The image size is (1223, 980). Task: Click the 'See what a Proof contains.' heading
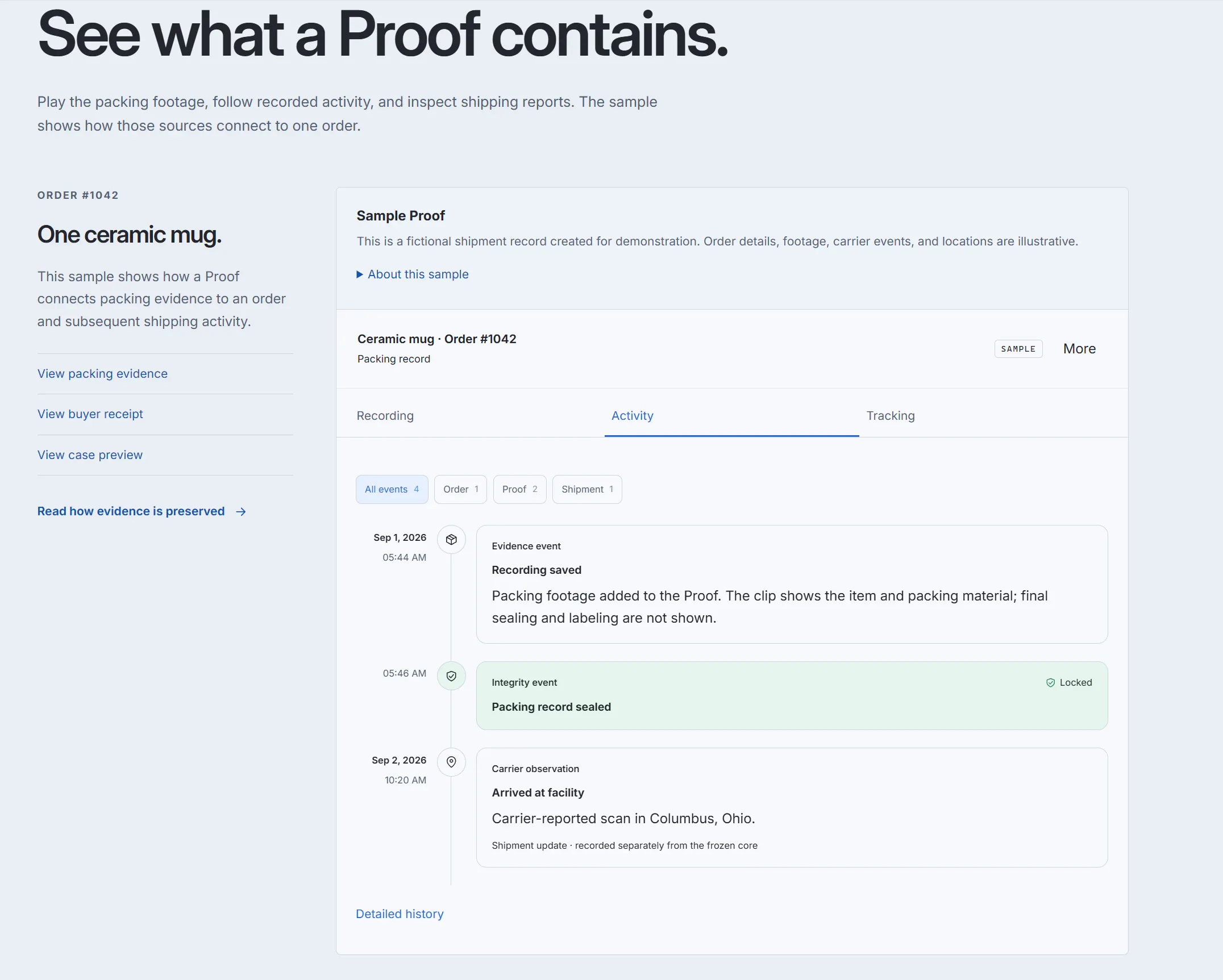[382, 34]
